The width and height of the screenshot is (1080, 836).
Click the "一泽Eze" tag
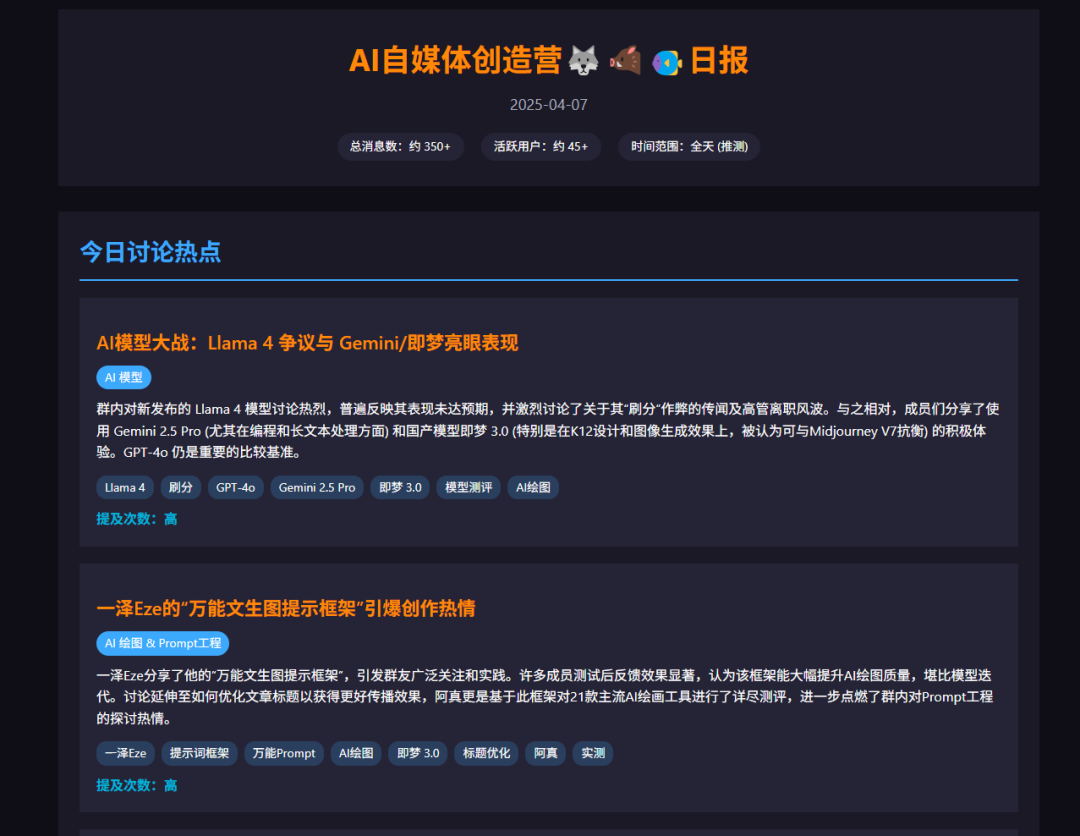(125, 753)
